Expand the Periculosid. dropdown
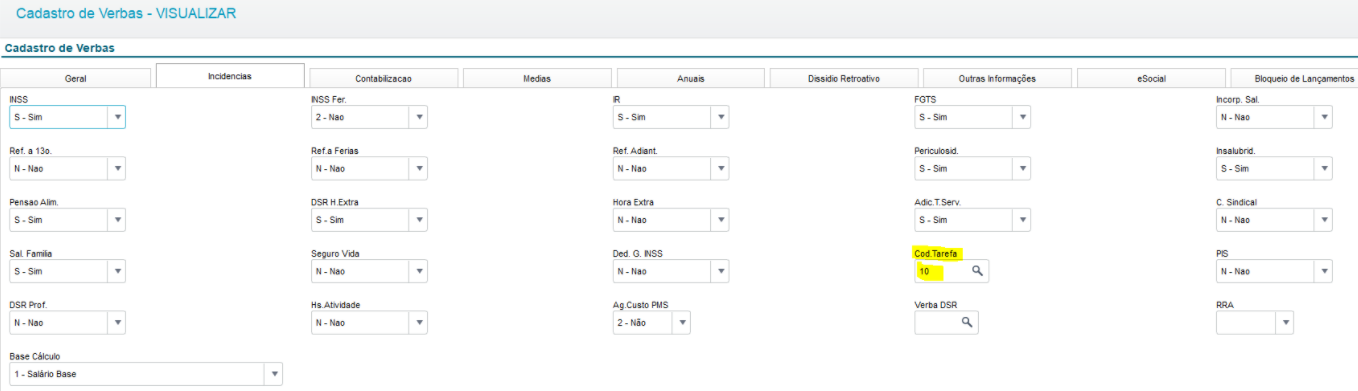Viewport: 1358px width, 391px height. pos(1023,168)
